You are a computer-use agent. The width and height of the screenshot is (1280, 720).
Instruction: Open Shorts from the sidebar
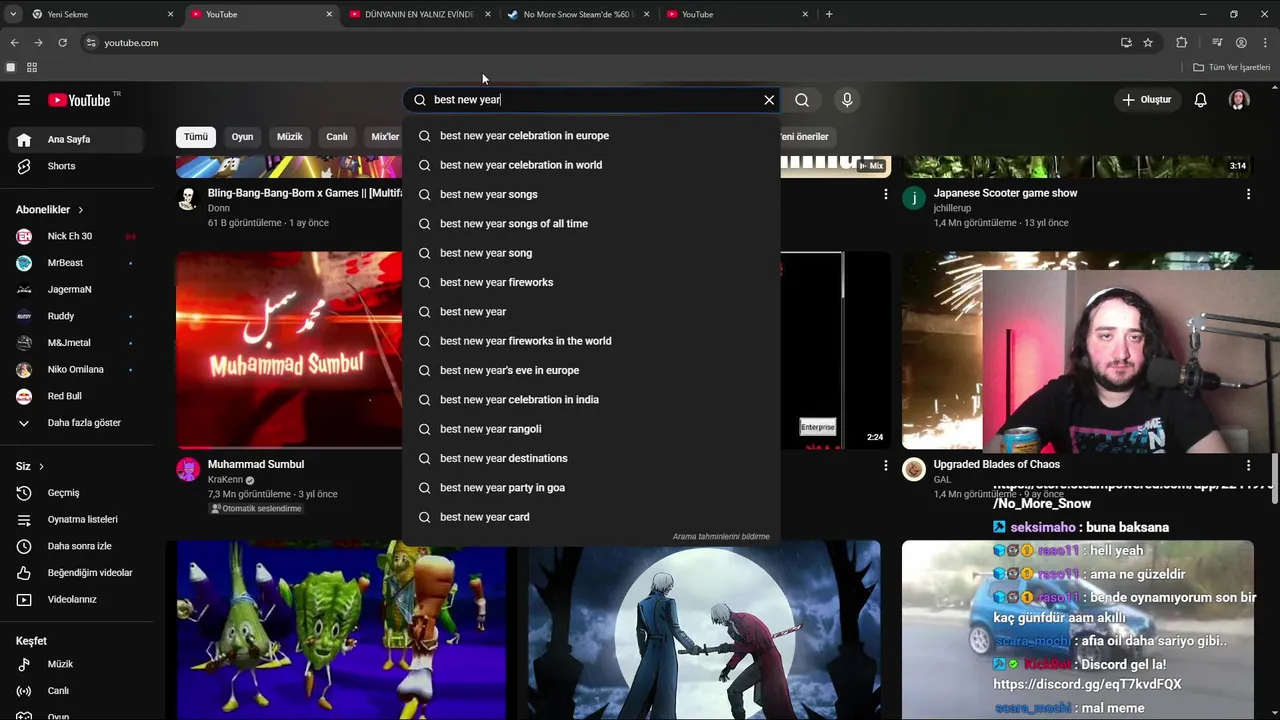click(x=78, y=166)
